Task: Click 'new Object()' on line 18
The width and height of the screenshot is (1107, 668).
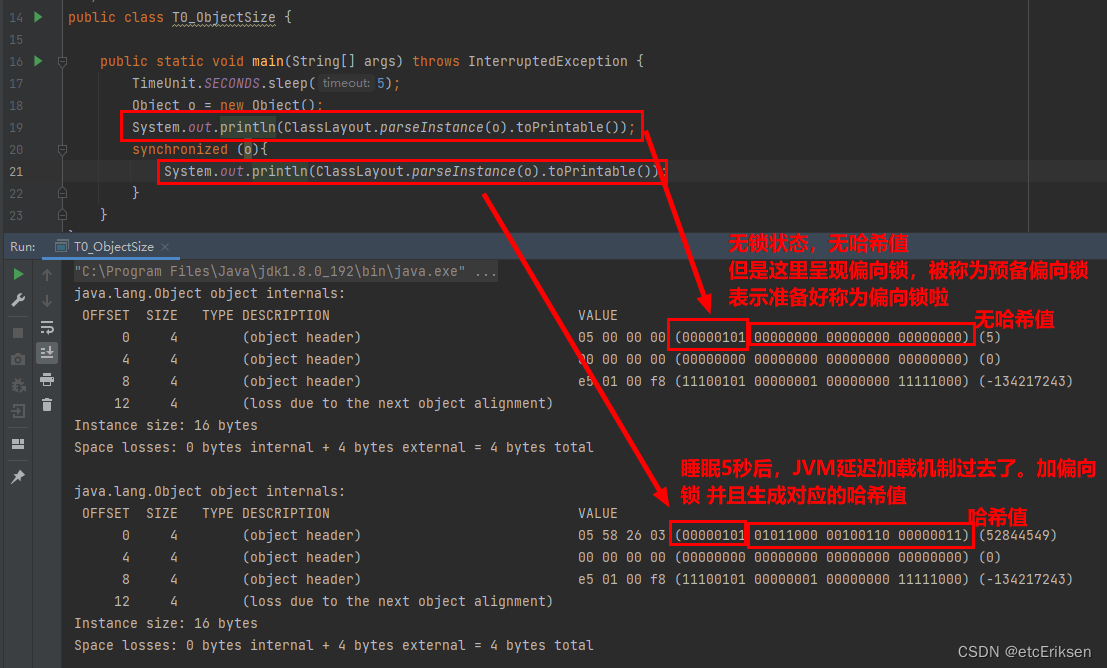Action: (267, 105)
